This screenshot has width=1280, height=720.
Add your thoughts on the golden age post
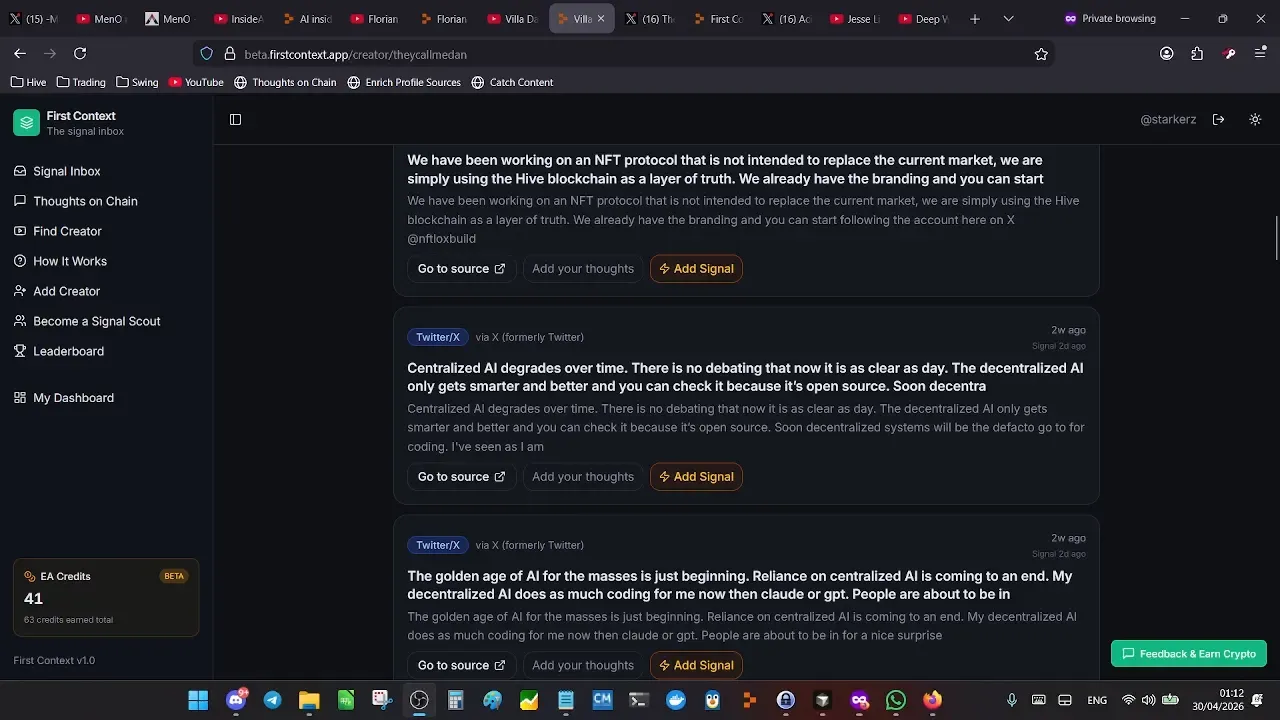click(583, 665)
